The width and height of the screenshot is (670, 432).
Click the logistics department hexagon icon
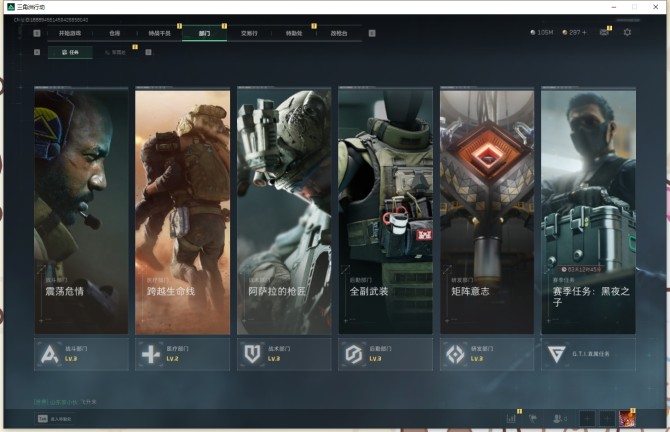pyautogui.click(x=354, y=354)
